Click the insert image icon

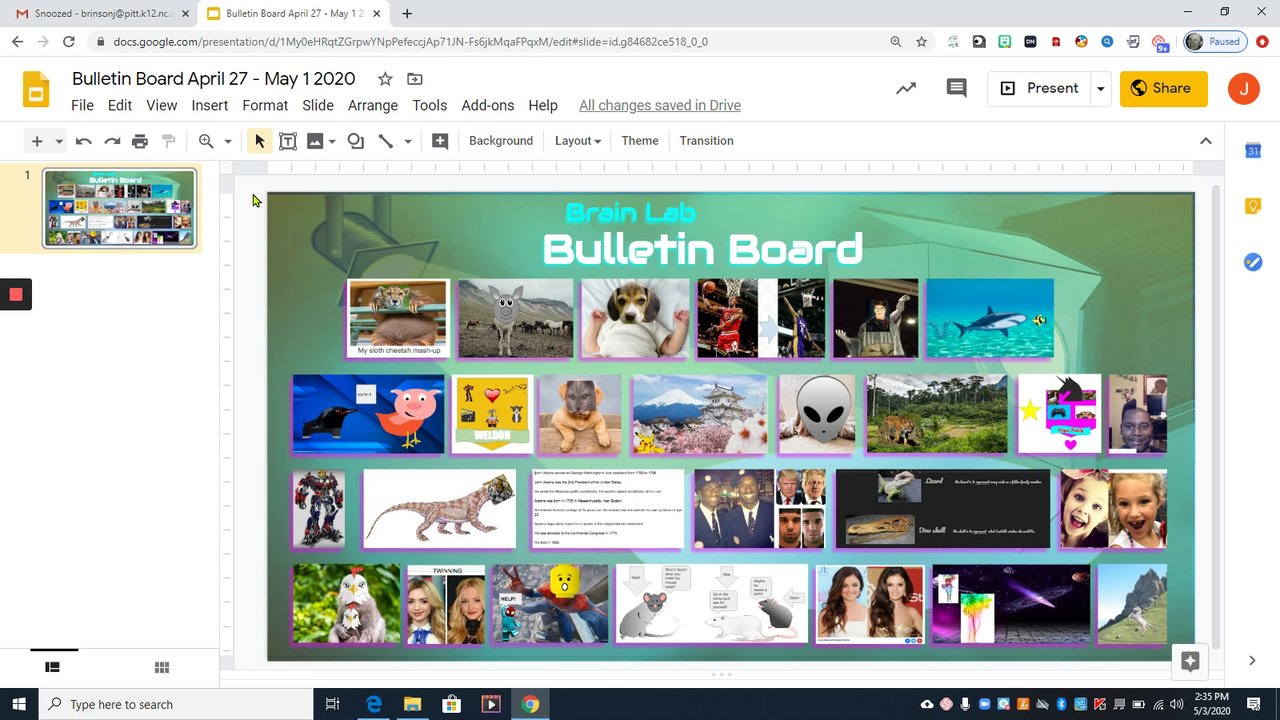tap(315, 141)
